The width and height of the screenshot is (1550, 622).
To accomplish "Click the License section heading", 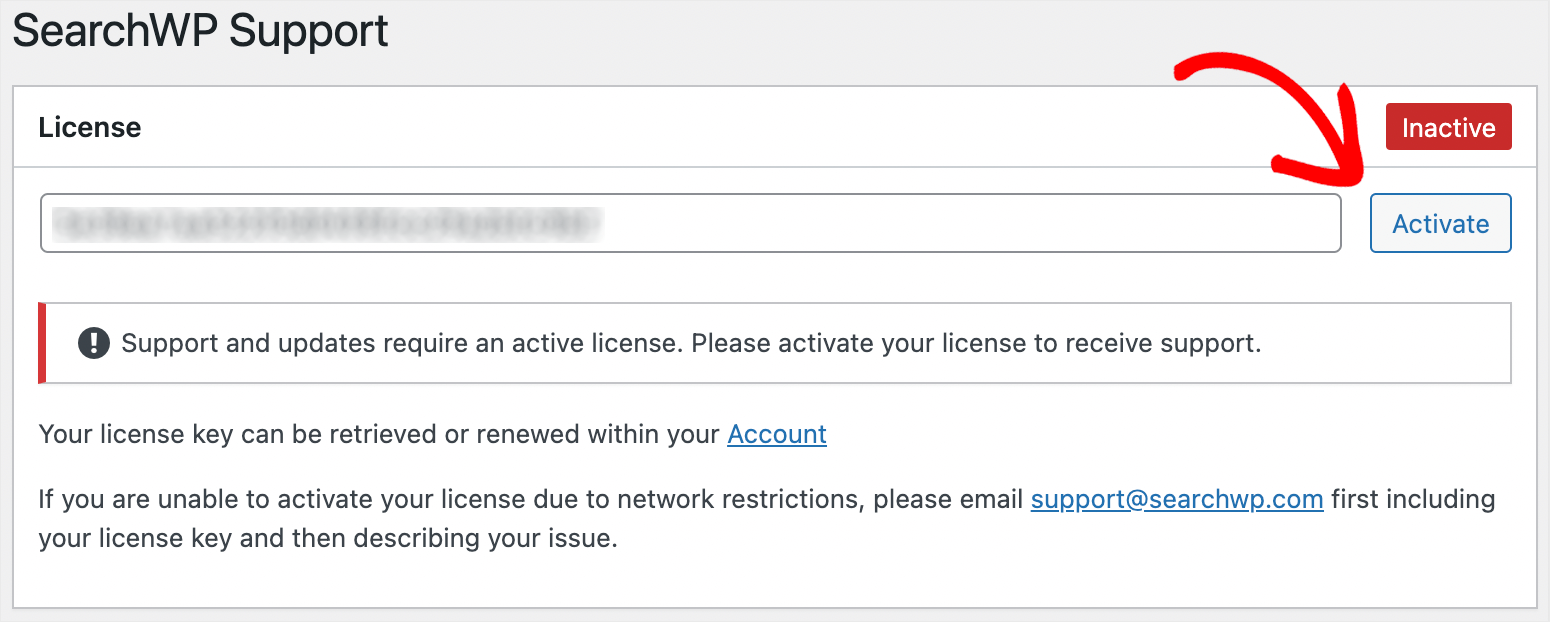I will pos(89,128).
